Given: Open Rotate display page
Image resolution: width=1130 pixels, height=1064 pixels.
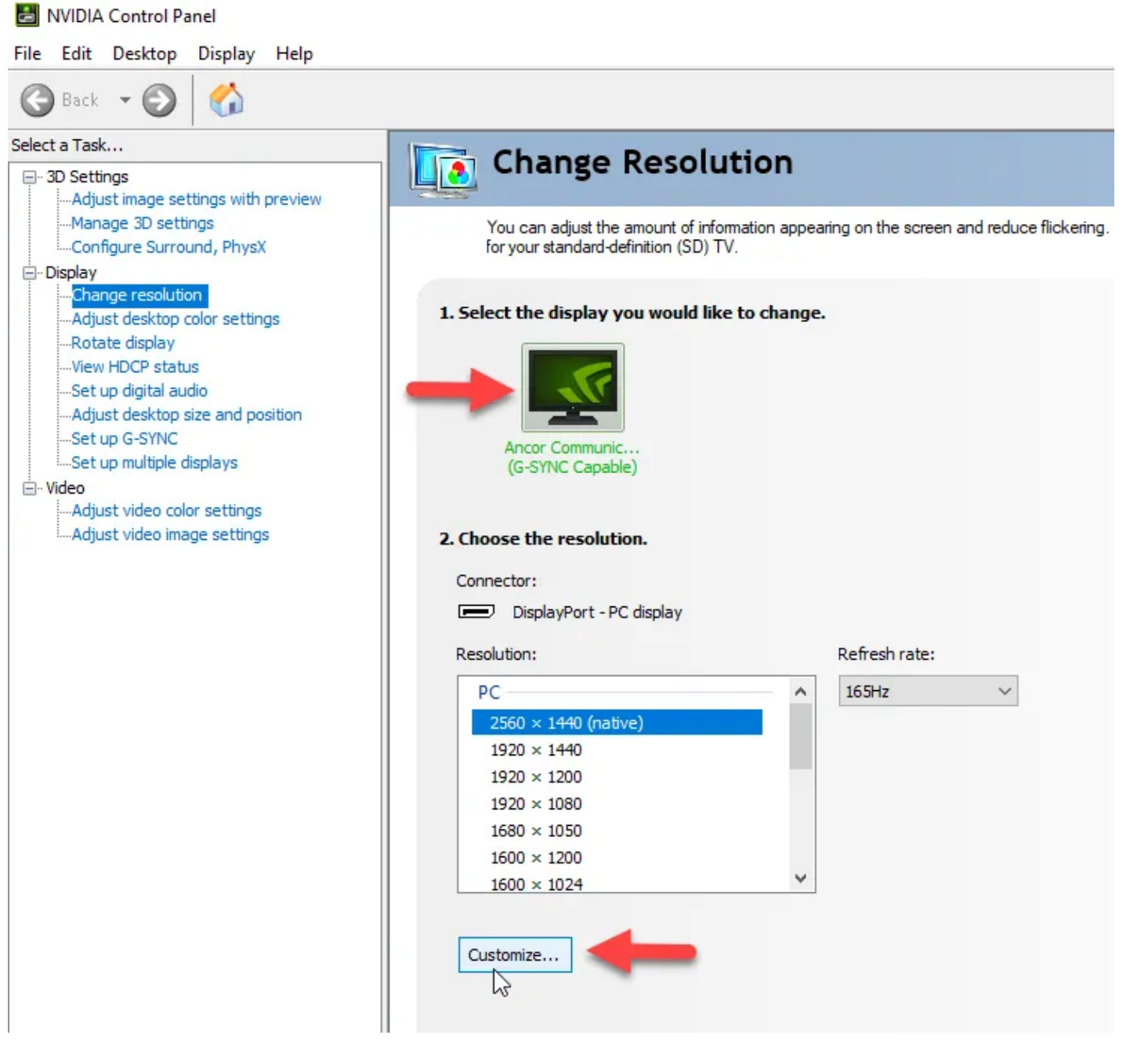Looking at the screenshot, I should 123,343.
